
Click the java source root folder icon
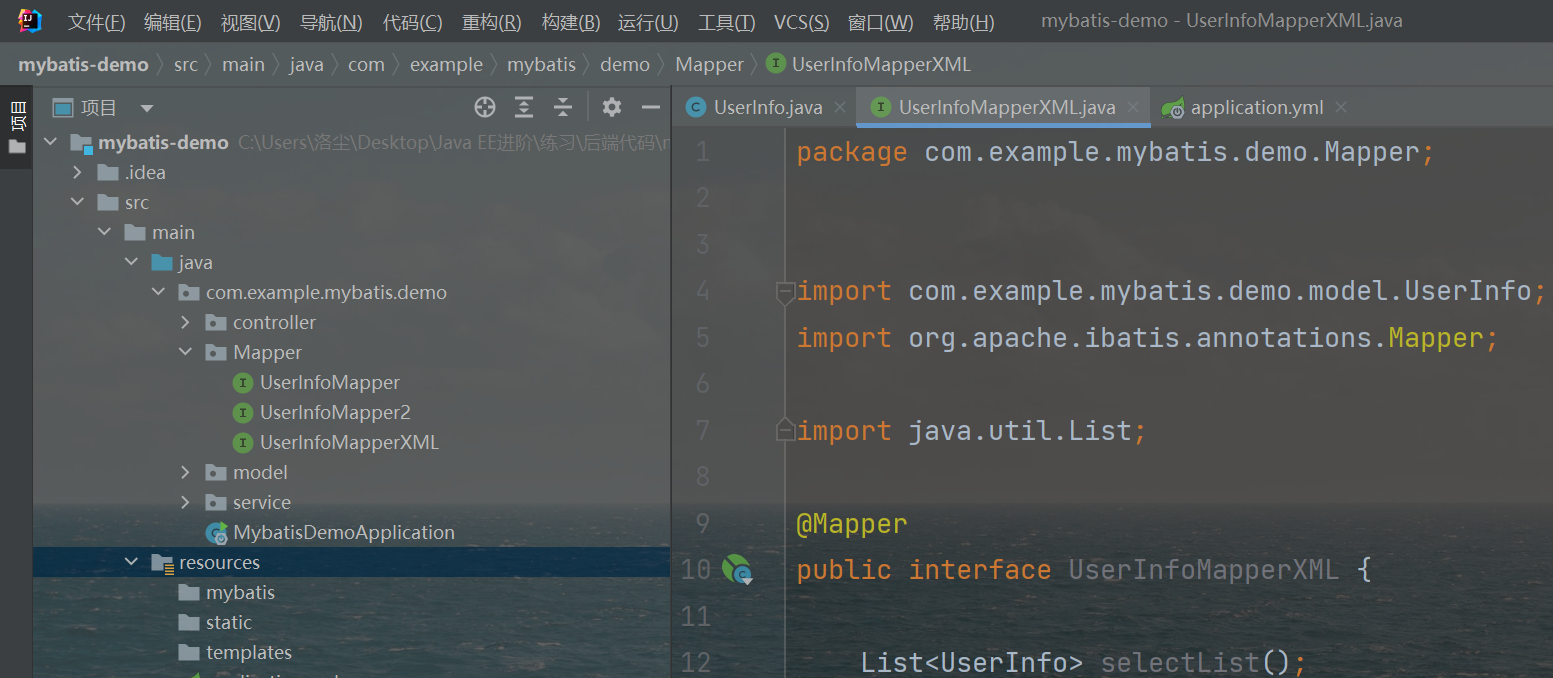(x=162, y=262)
